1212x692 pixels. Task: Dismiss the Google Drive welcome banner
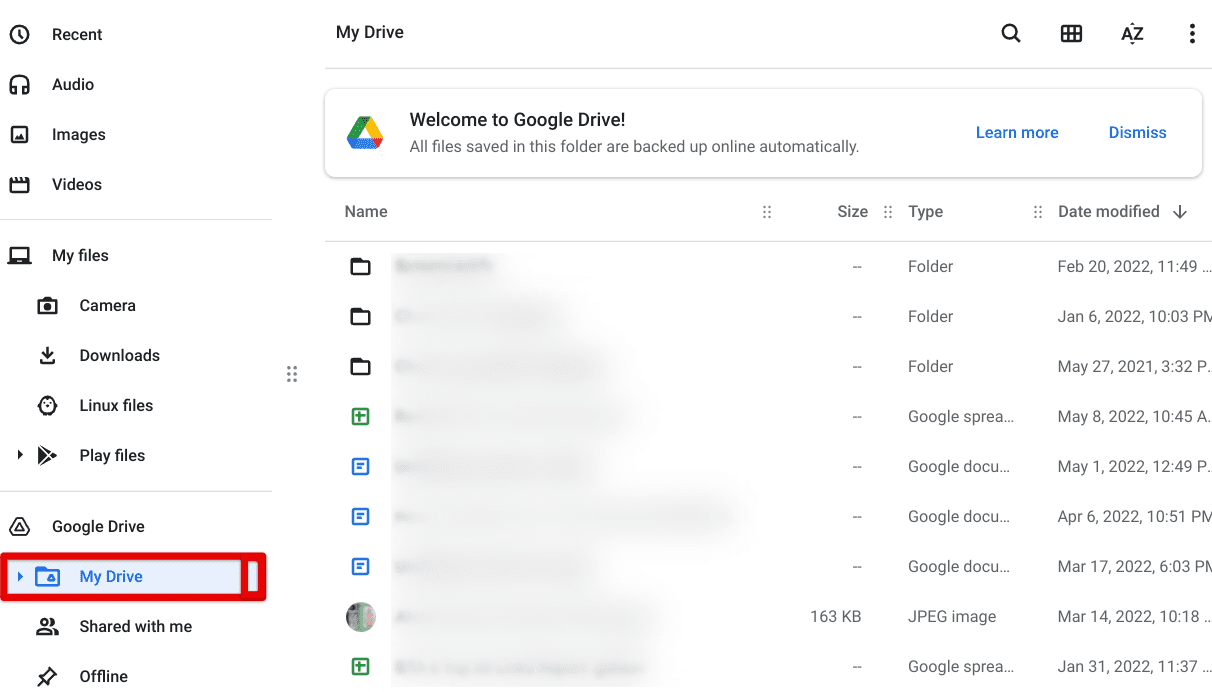(1138, 132)
